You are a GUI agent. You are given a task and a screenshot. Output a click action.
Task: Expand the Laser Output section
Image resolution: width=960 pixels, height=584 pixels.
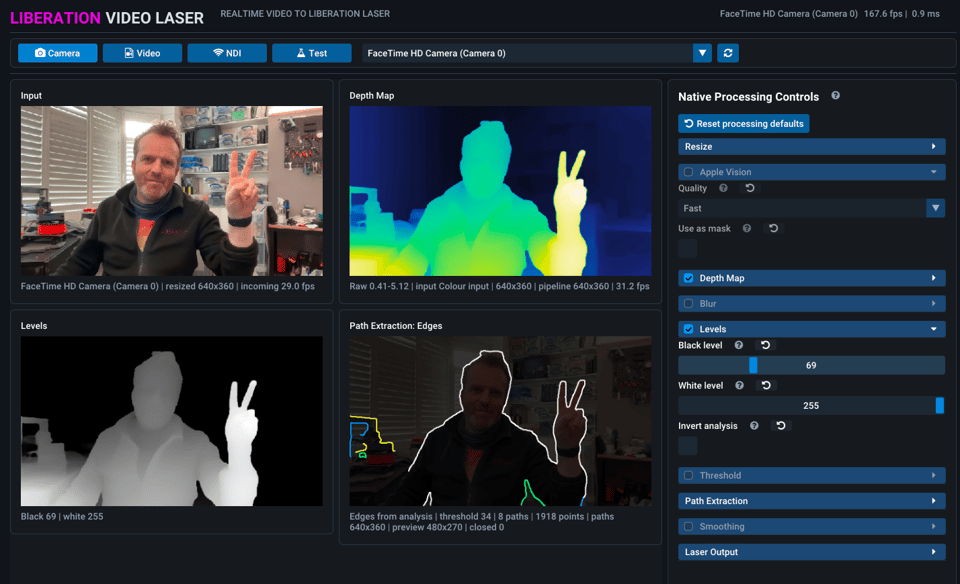tap(811, 552)
